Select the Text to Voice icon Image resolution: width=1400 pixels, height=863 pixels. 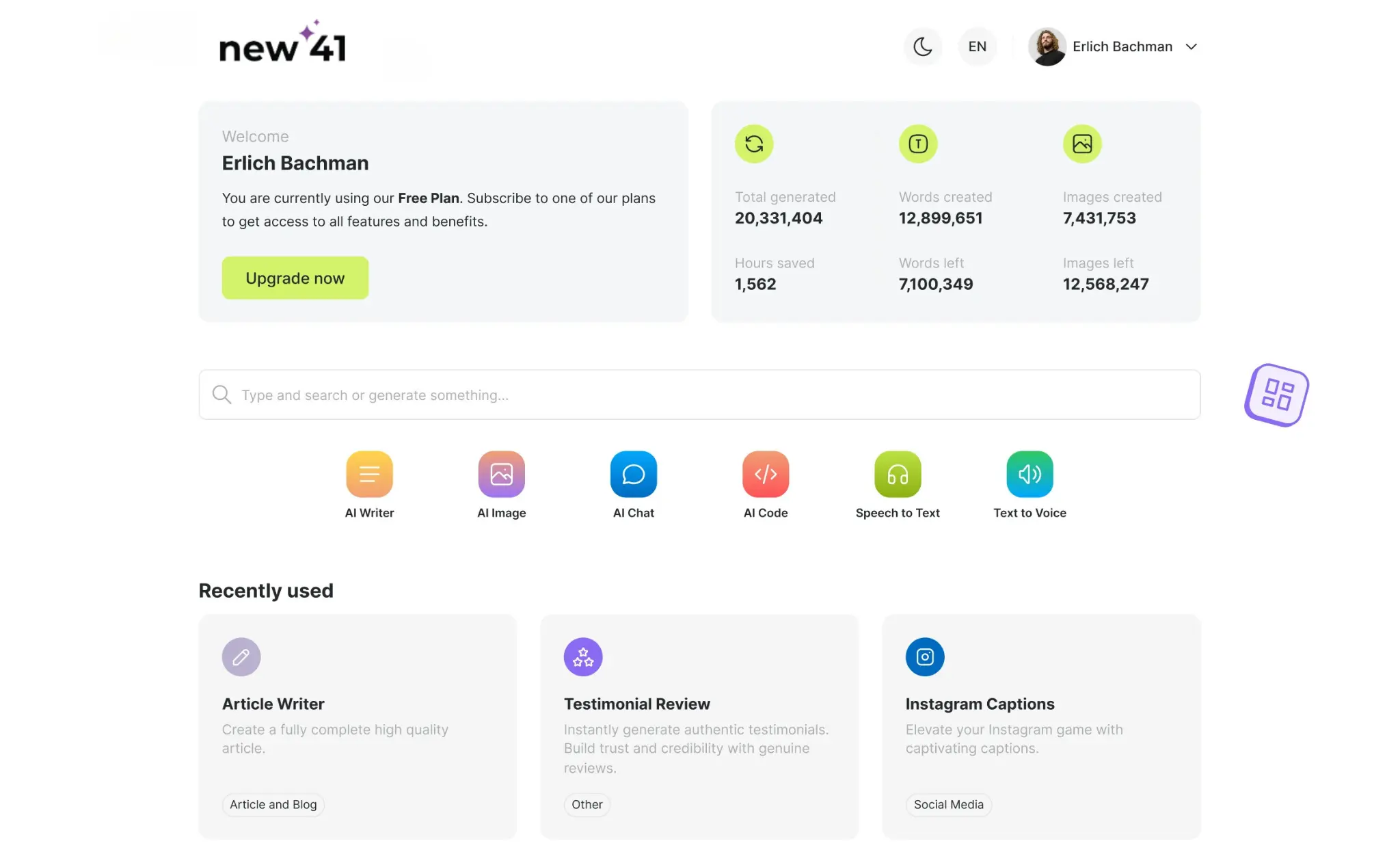point(1029,473)
